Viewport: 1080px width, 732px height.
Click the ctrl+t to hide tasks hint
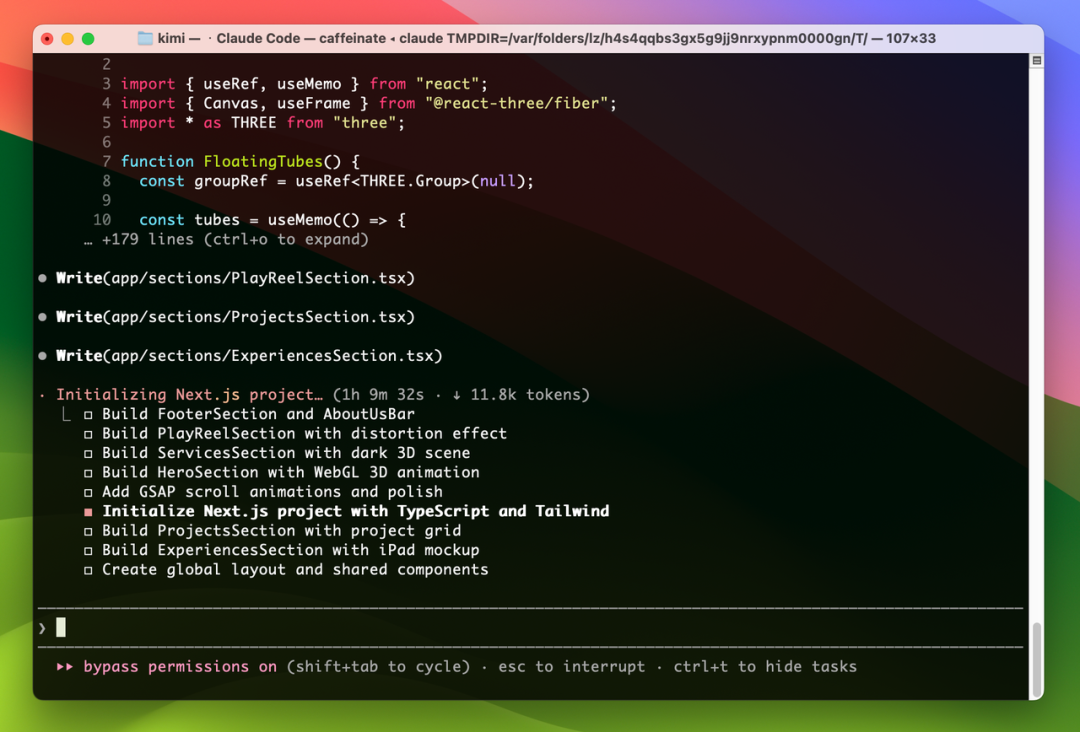[x=765, y=667]
